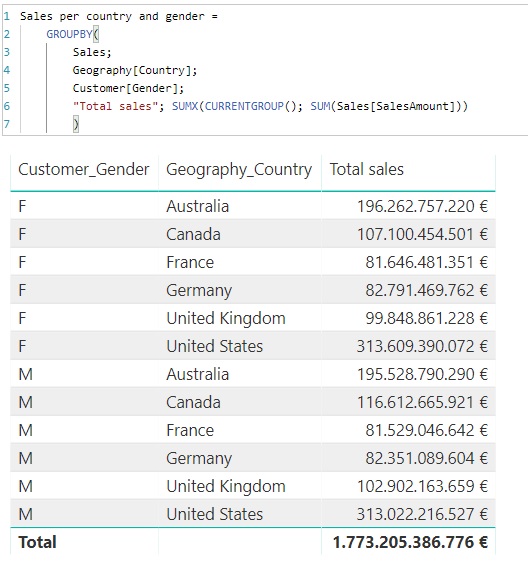This screenshot has height=564, width=528.
Task: Select the Geography_Country column header
Action: tap(239, 170)
